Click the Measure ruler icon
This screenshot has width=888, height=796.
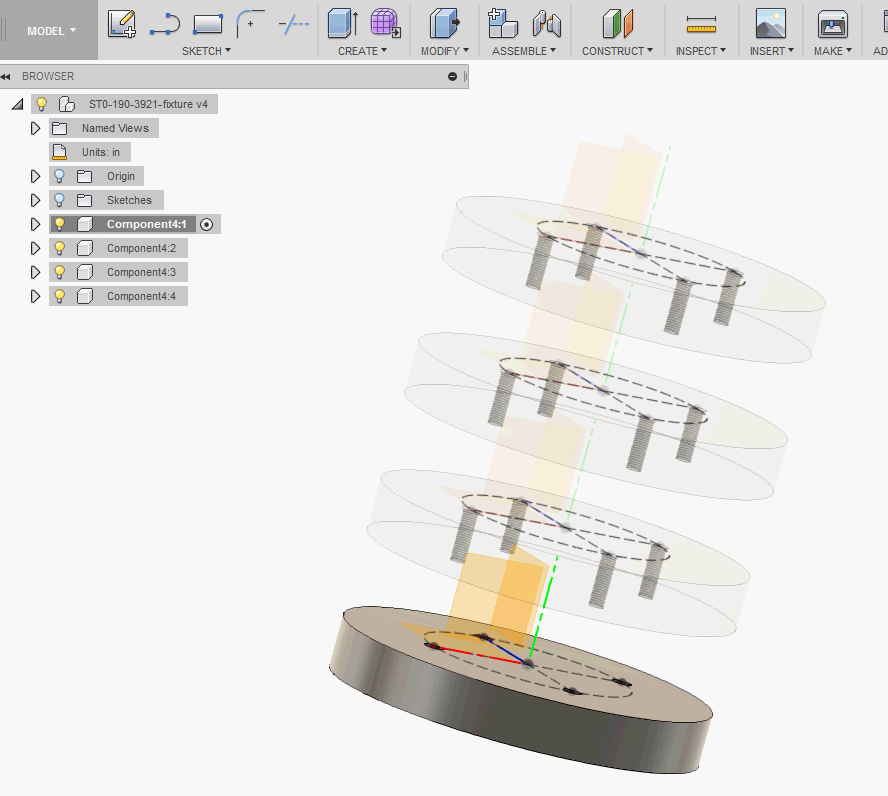pyautogui.click(x=701, y=25)
